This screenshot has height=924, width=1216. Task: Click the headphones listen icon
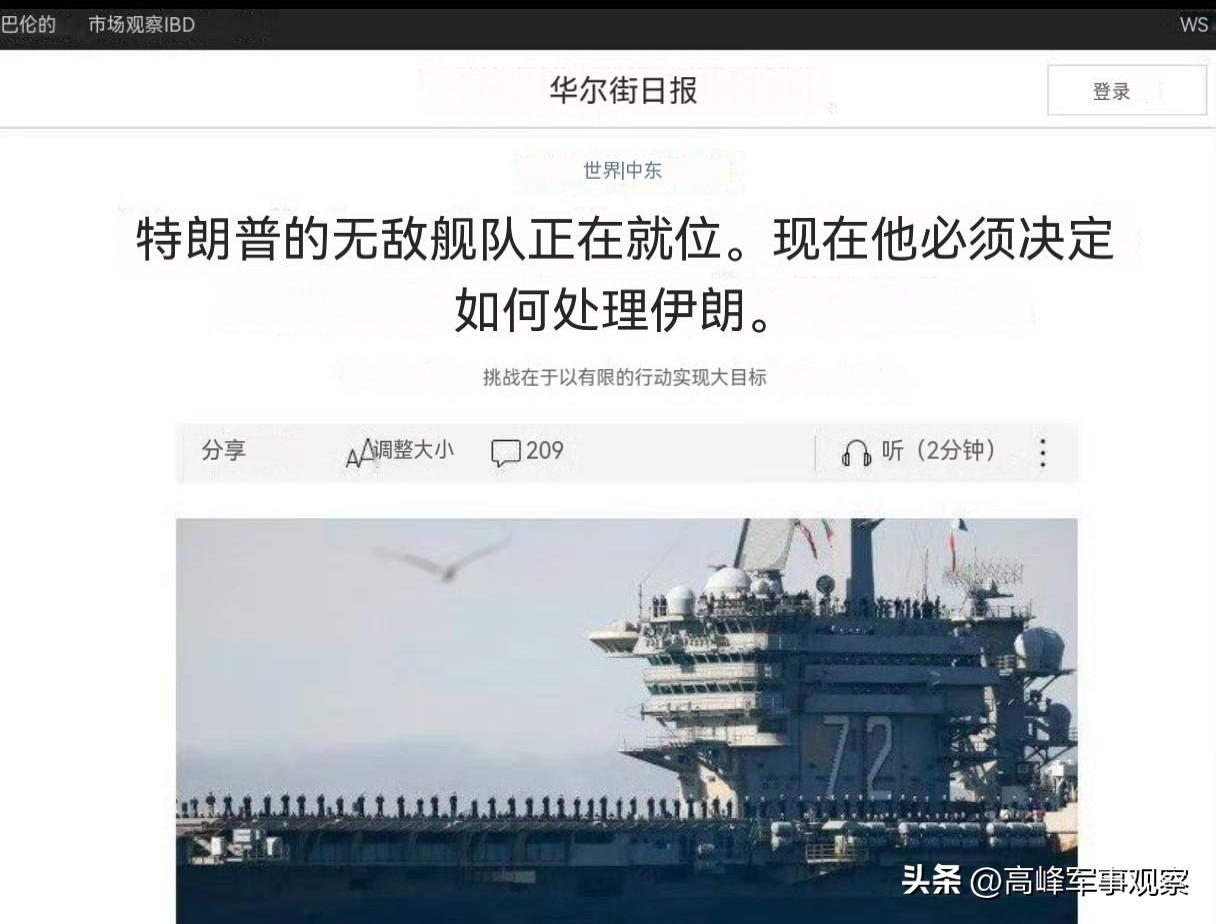tap(856, 453)
